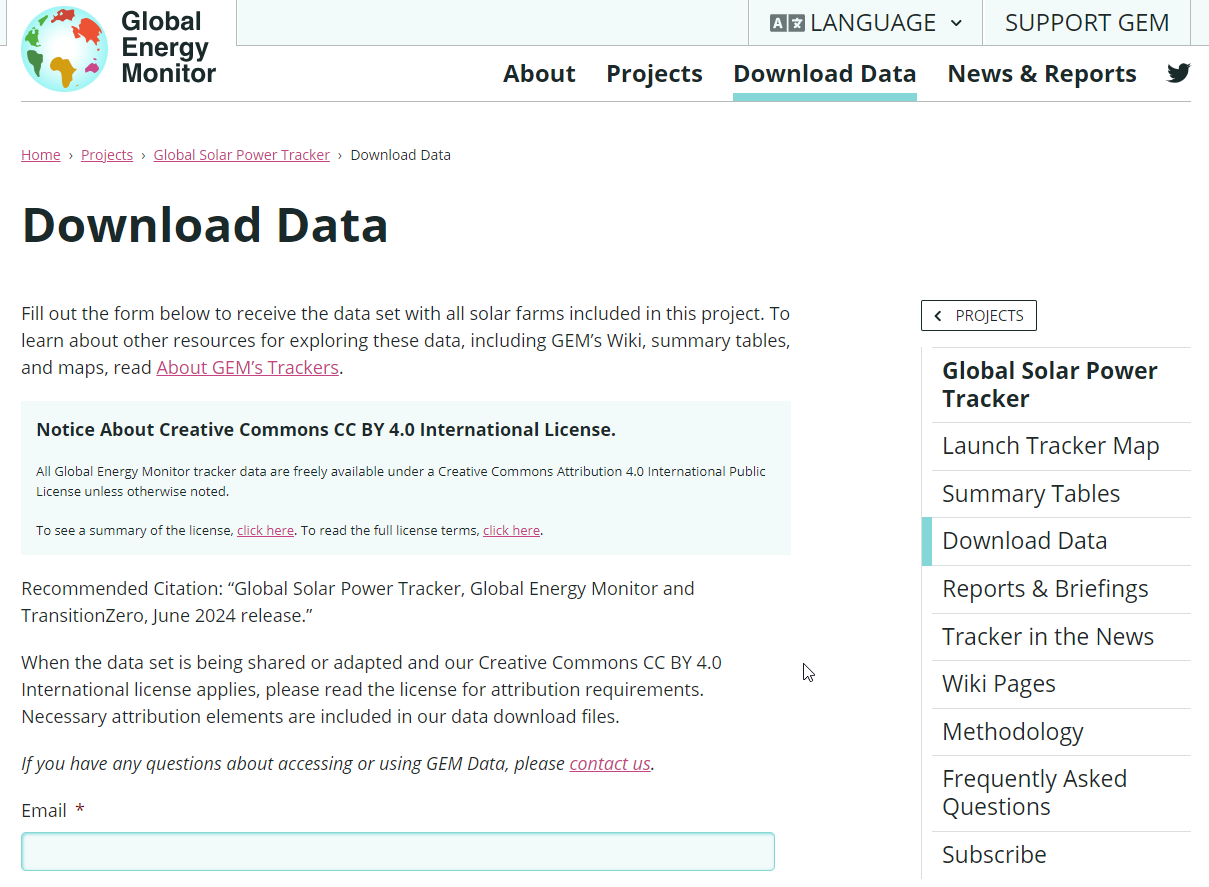This screenshot has height=887, width=1209.
Task: Open the Projects menu item
Action: pos(654,74)
